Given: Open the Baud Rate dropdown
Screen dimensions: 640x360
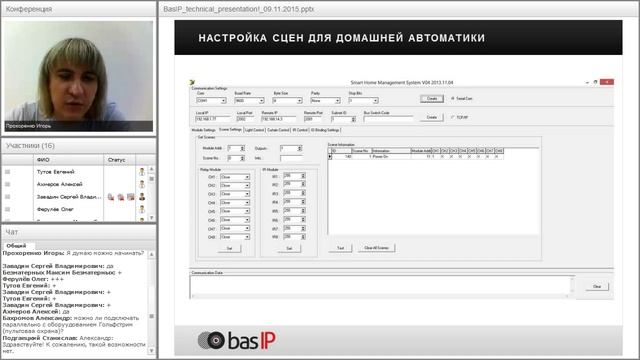Looking at the screenshot, I should click(261, 100).
